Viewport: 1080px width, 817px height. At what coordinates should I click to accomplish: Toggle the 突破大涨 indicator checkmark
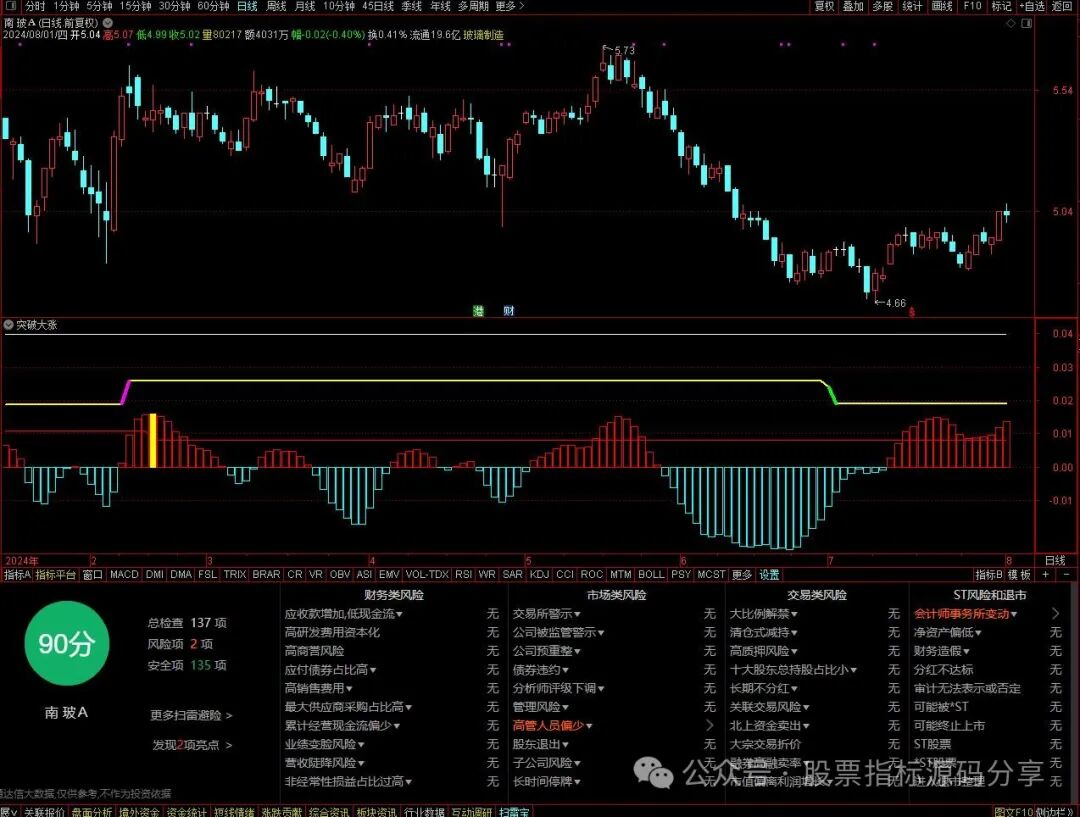(x=8, y=324)
